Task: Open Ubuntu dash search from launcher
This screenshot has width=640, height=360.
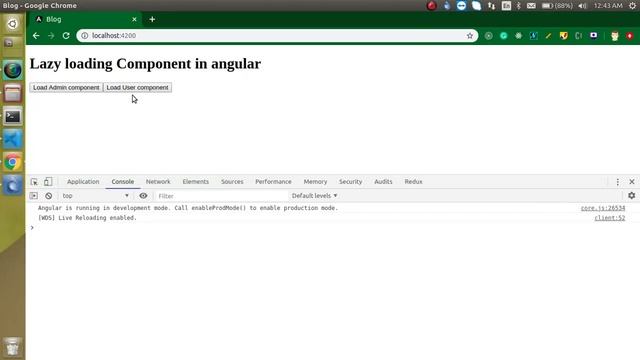Action: (x=12, y=24)
